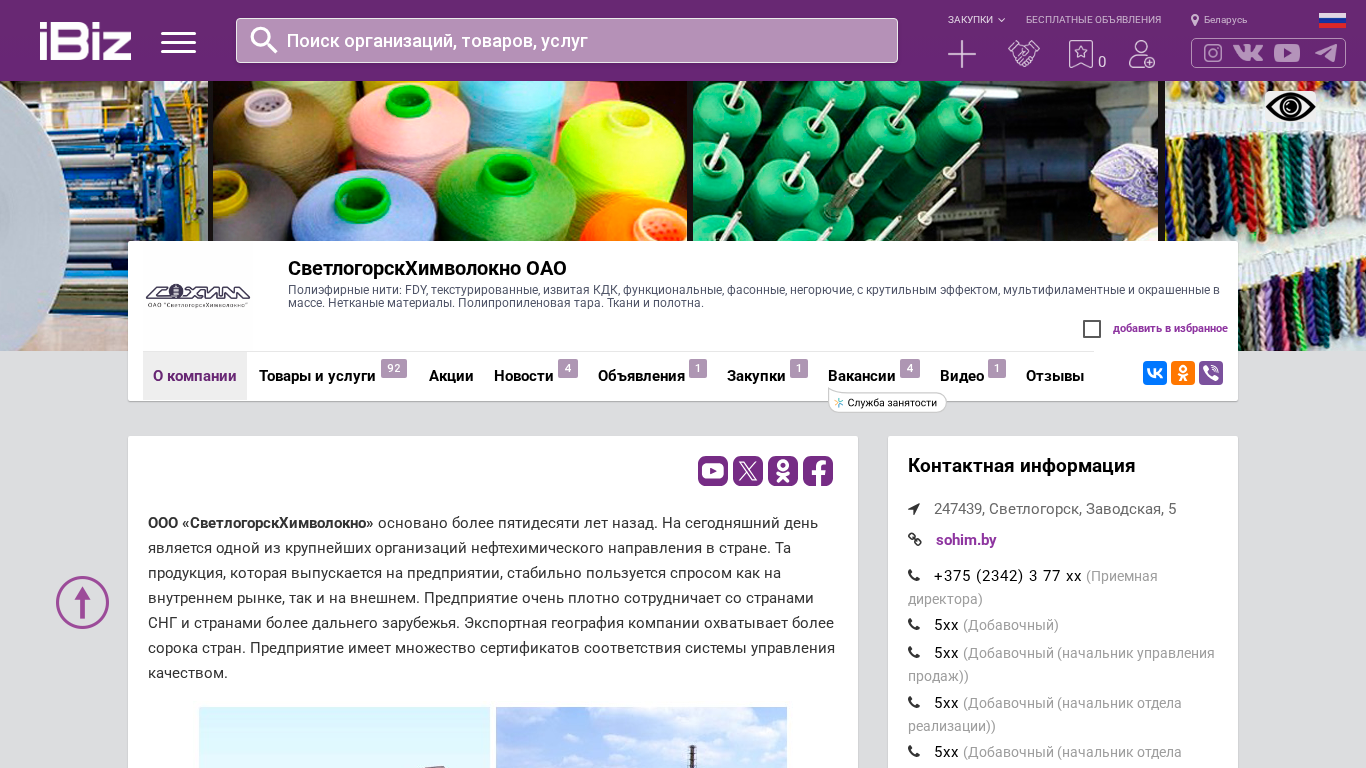Screen dimensions: 1366x768
Task: Toggle accessibility eye icon on banner
Action: [1290, 107]
